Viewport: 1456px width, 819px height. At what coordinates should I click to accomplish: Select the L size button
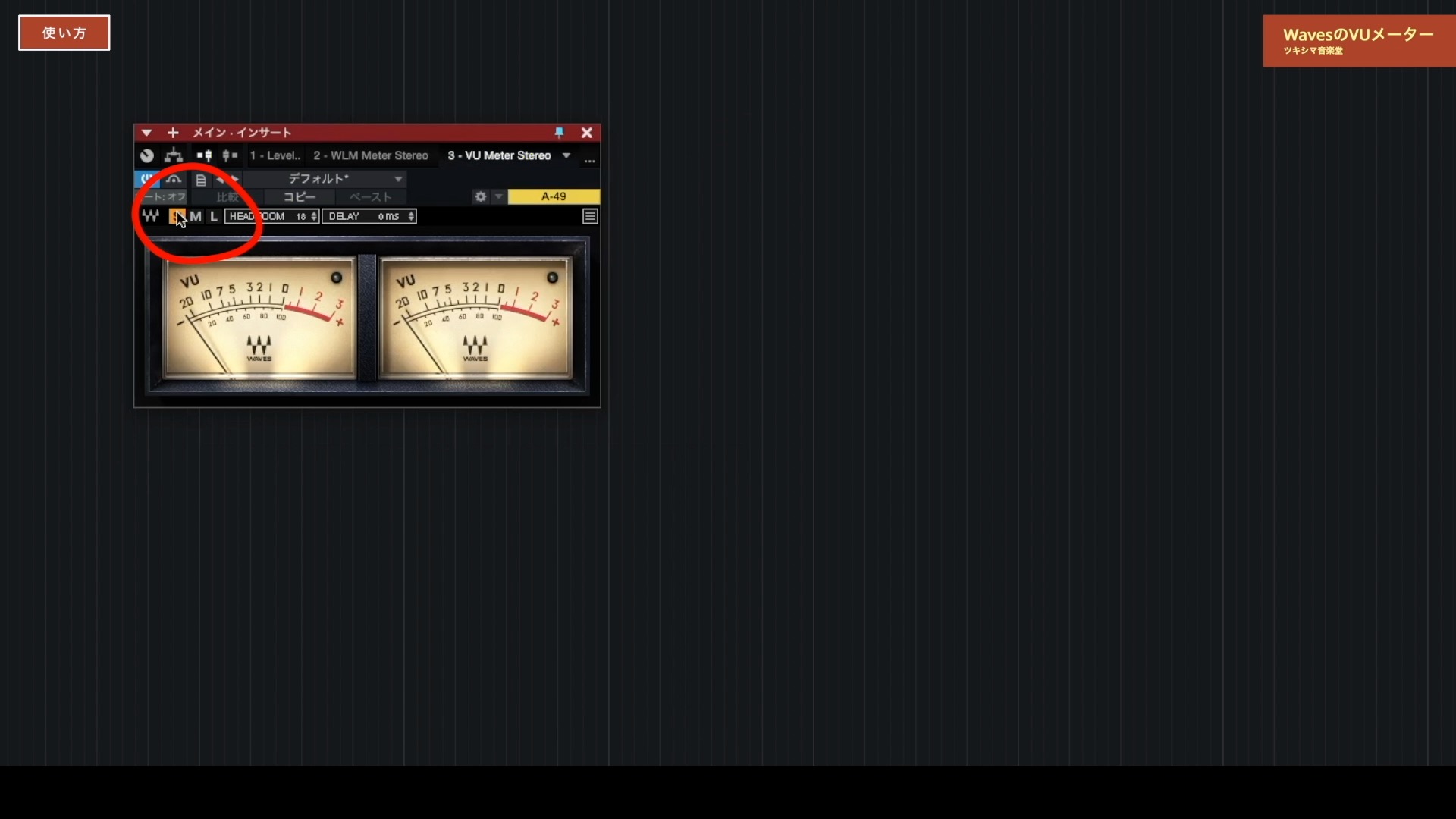pyautogui.click(x=214, y=216)
